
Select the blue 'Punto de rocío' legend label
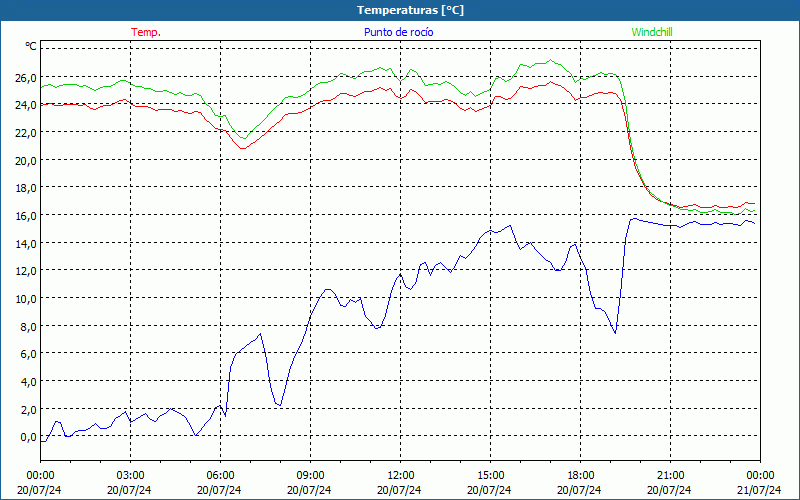click(399, 32)
